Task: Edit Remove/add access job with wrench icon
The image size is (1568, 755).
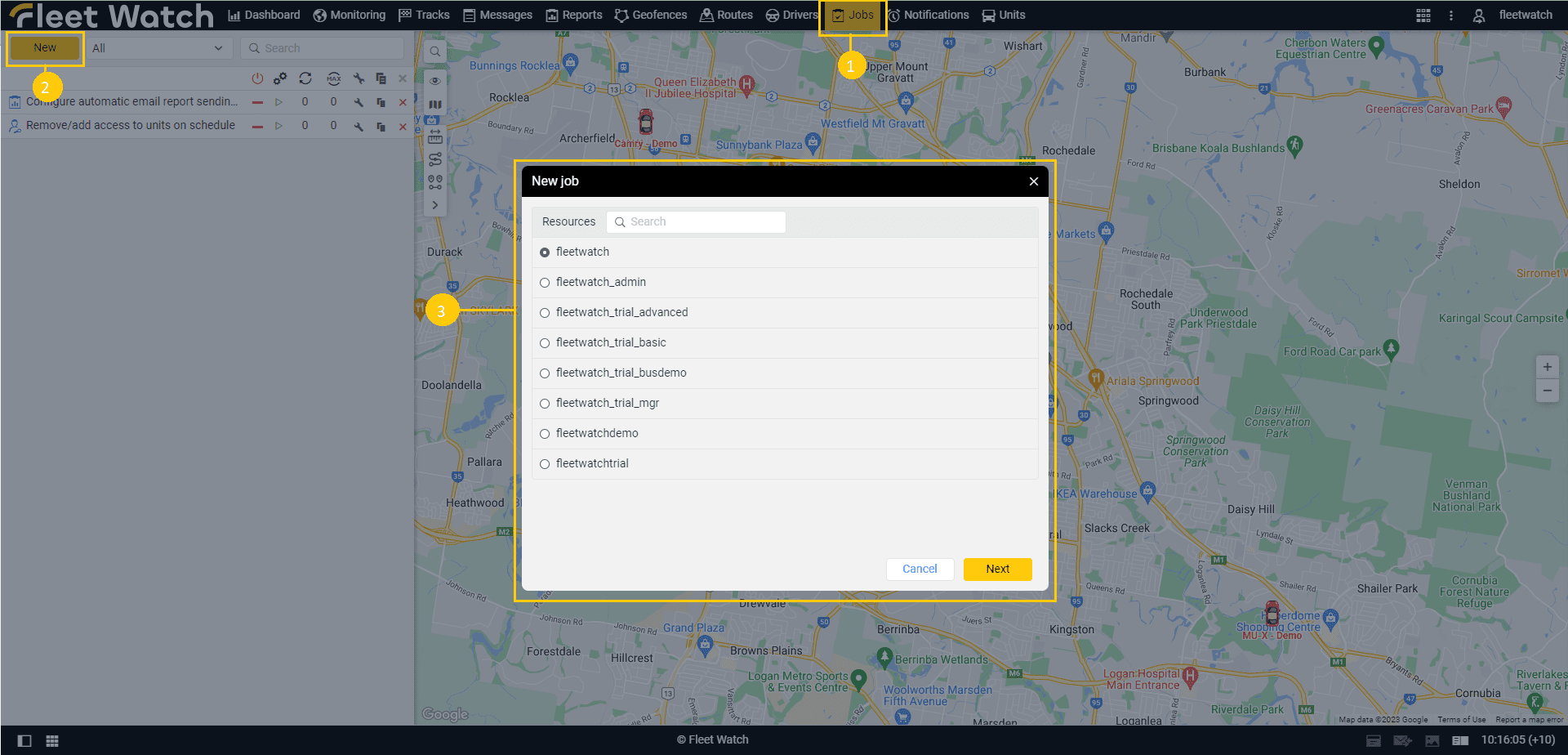Action: (359, 127)
